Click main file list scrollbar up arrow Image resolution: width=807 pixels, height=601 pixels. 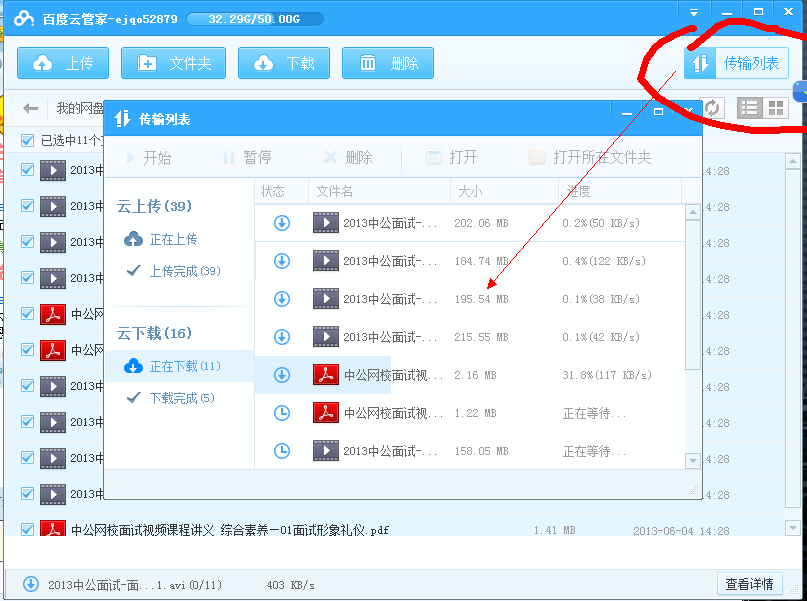tap(793, 161)
